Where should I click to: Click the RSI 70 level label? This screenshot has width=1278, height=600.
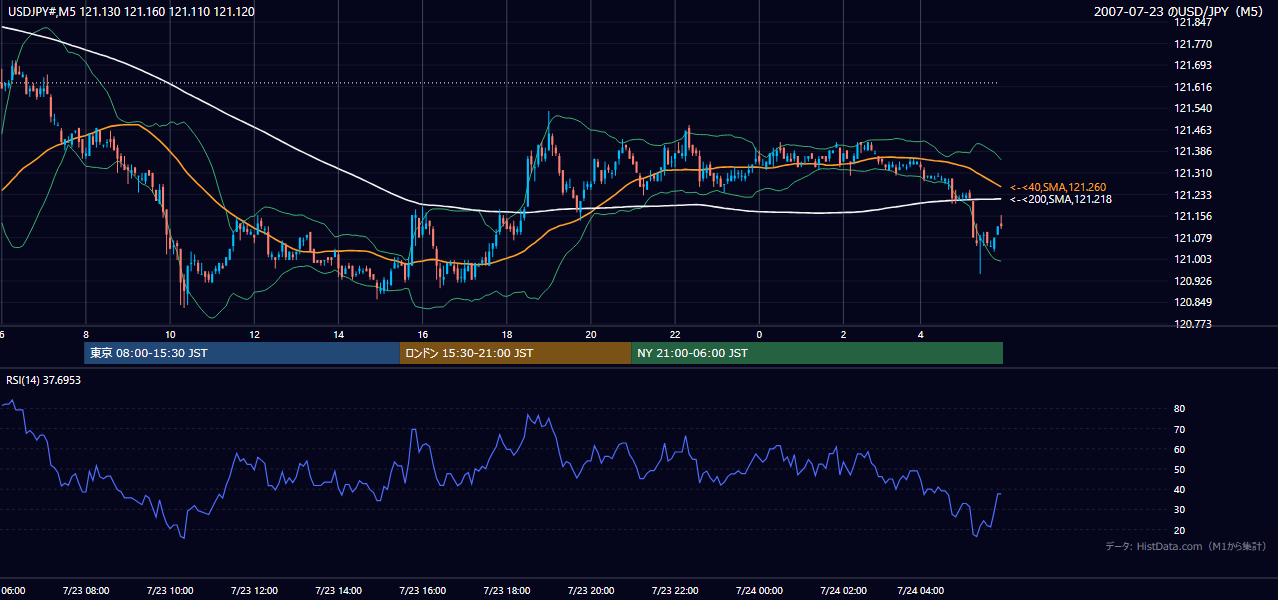1180,429
